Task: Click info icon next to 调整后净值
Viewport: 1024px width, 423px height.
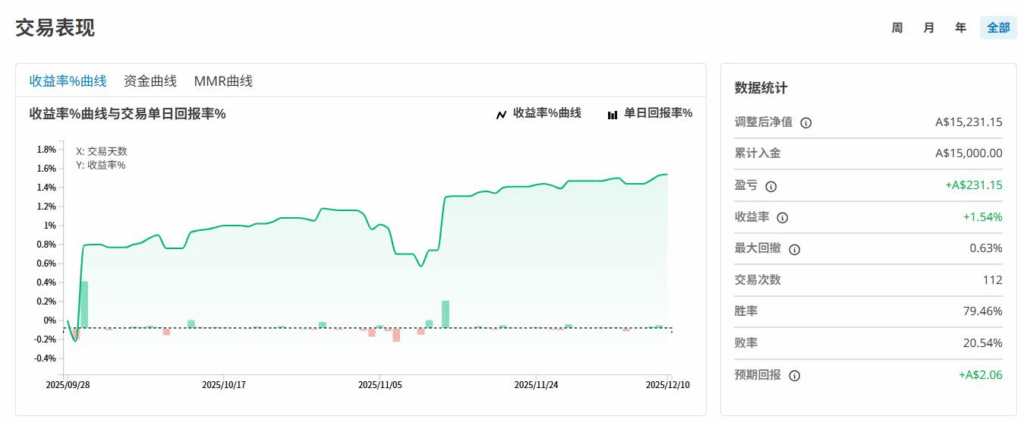Action: tap(806, 122)
